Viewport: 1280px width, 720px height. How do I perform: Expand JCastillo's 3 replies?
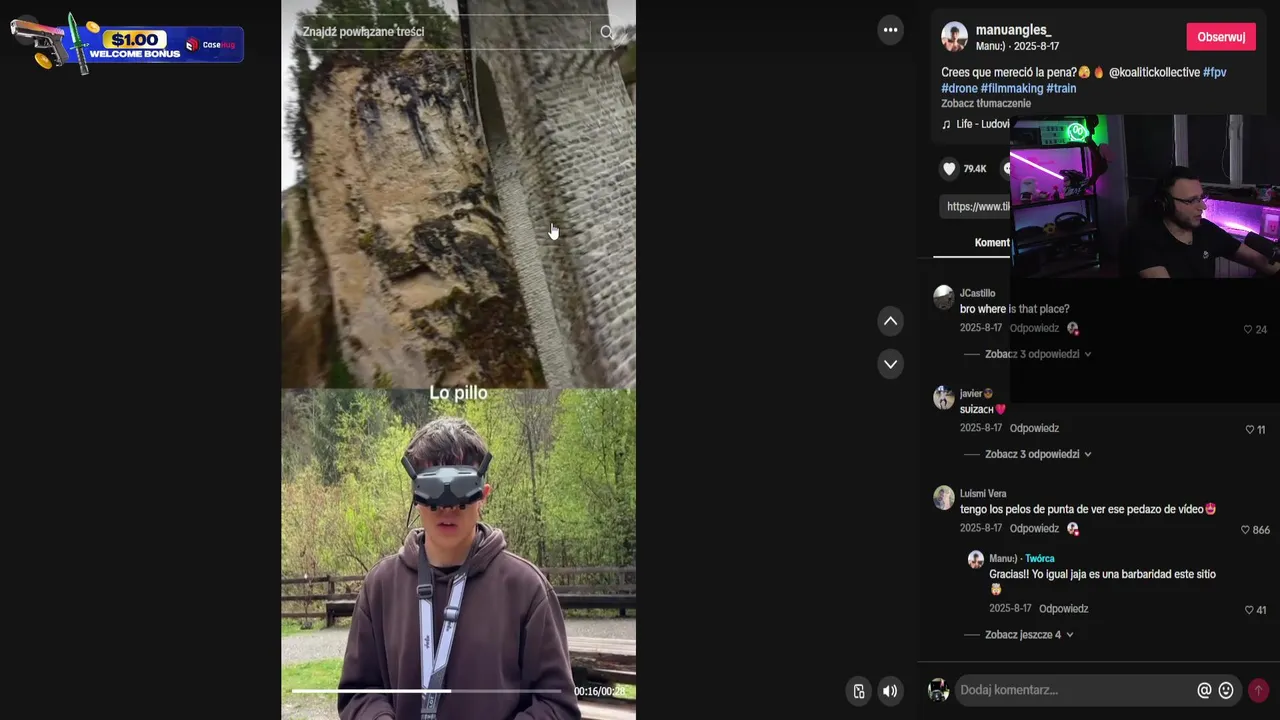[x=1037, y=354]
